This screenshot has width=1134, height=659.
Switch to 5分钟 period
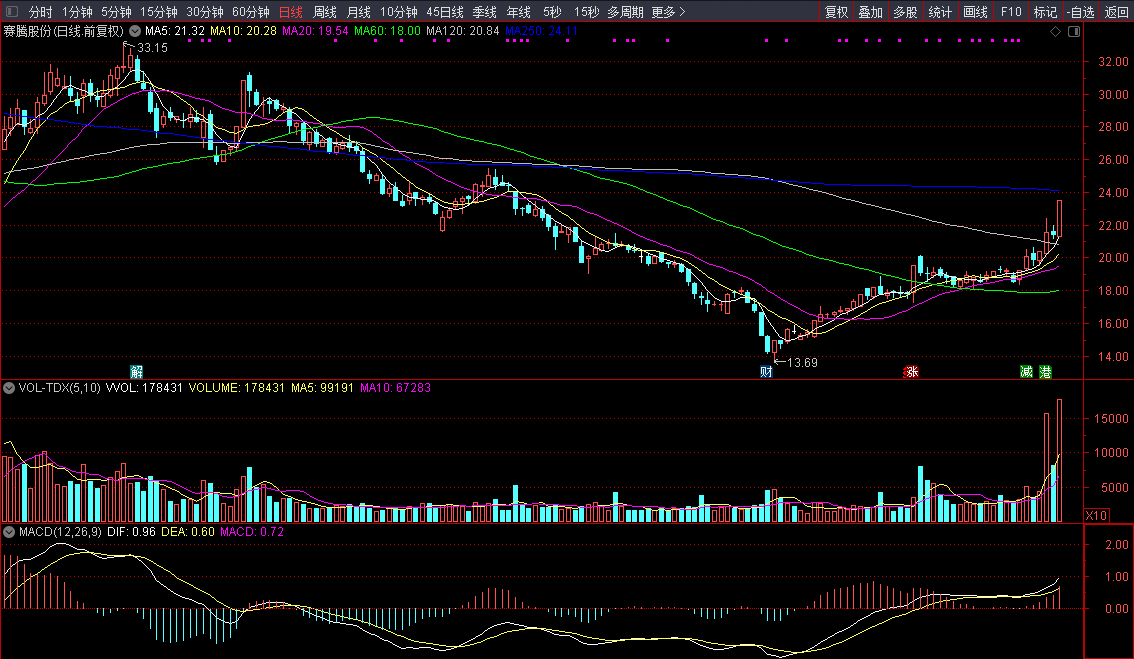pos(116,12)
